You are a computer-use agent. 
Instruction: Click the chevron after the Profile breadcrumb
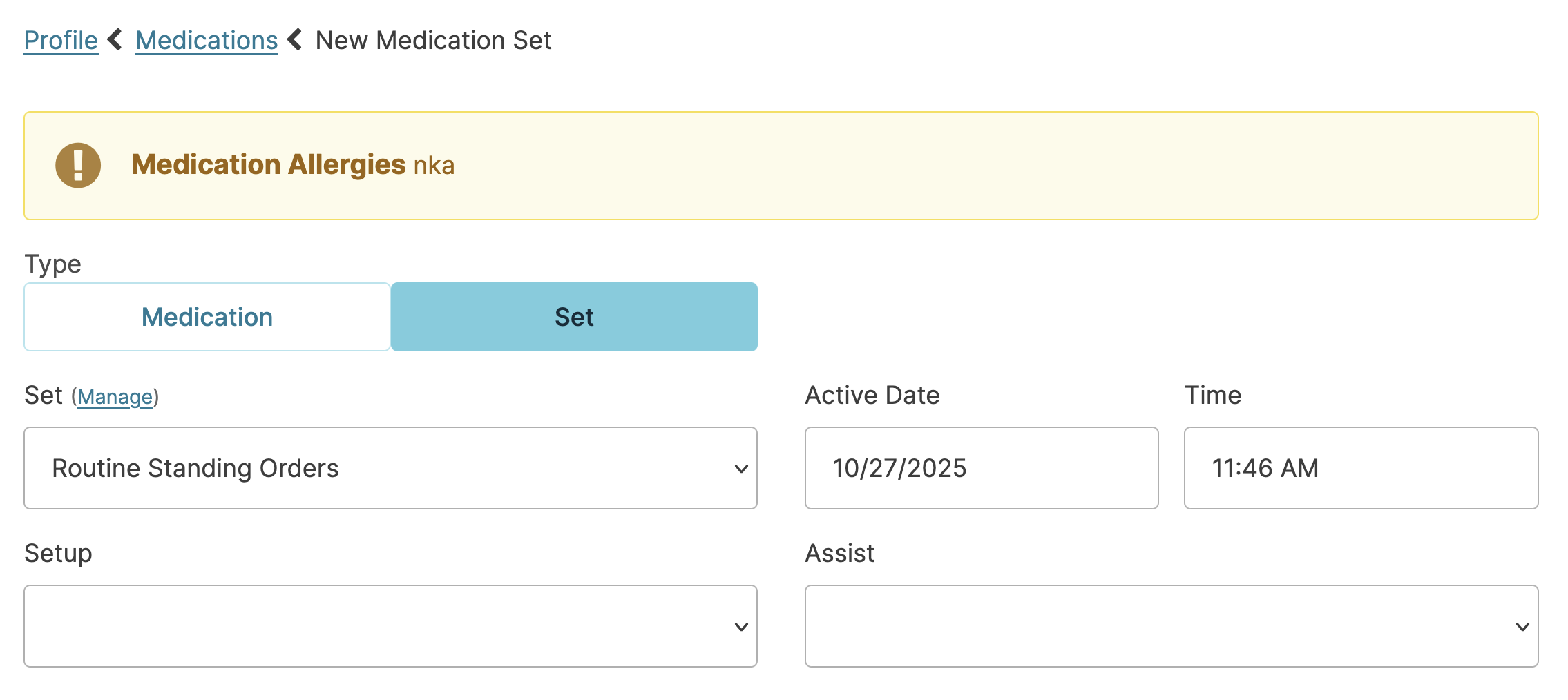(x=115, y=40)
